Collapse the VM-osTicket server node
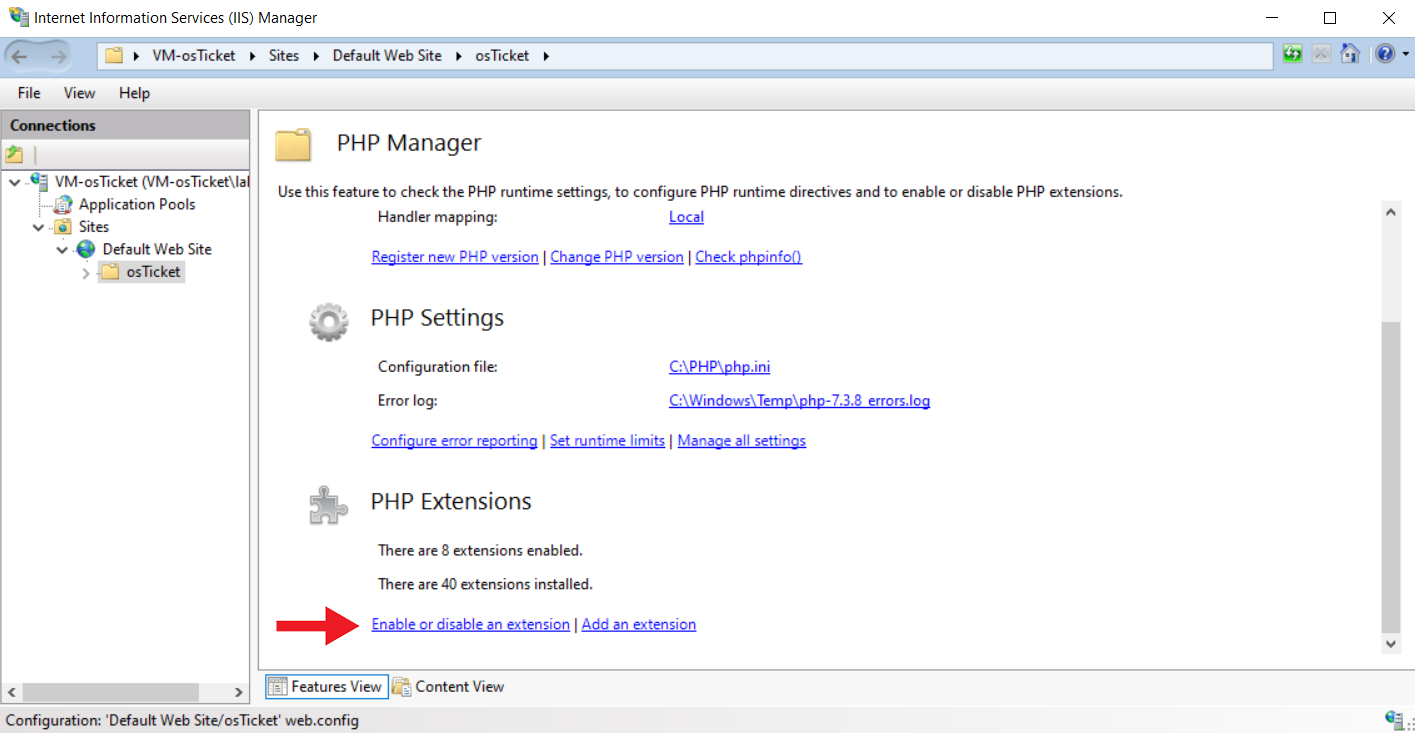Image resolution: width=1415 pixels, height=733 pixels. coord(14,182)
